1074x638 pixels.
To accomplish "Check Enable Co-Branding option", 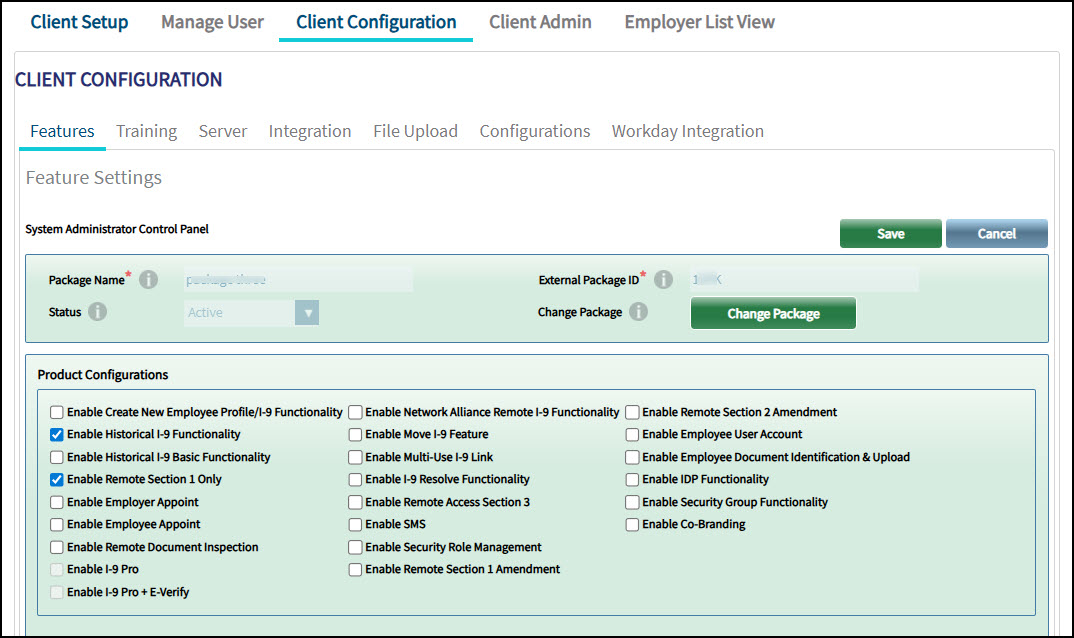I will tap(632, 525).
